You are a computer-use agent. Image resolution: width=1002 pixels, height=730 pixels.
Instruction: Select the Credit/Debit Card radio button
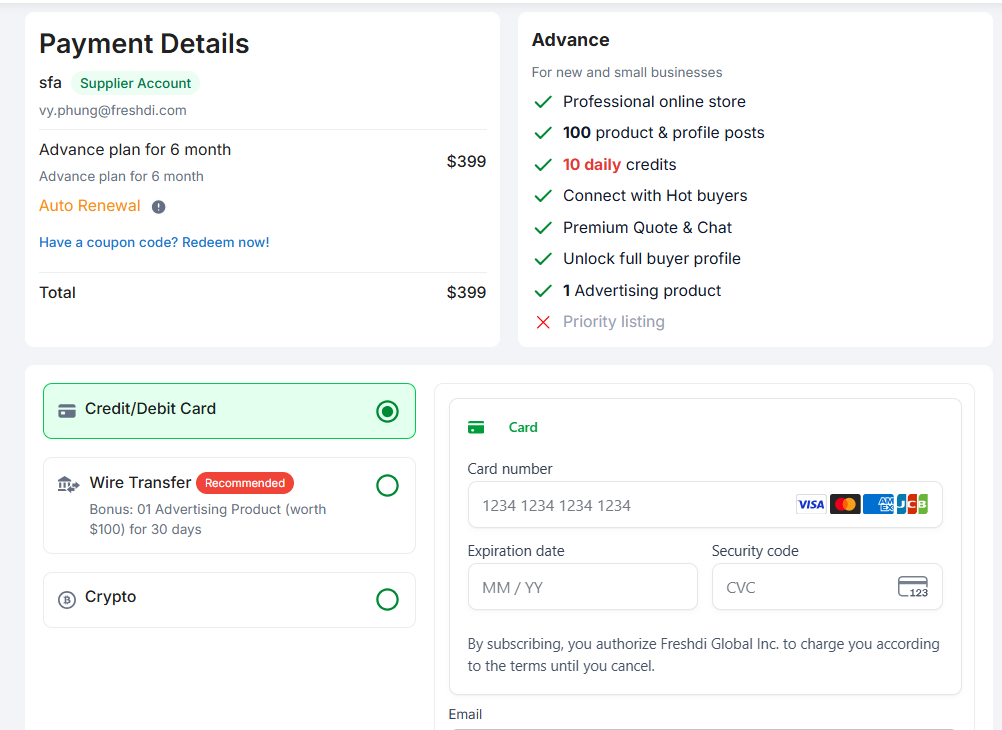tap(387, 411)
